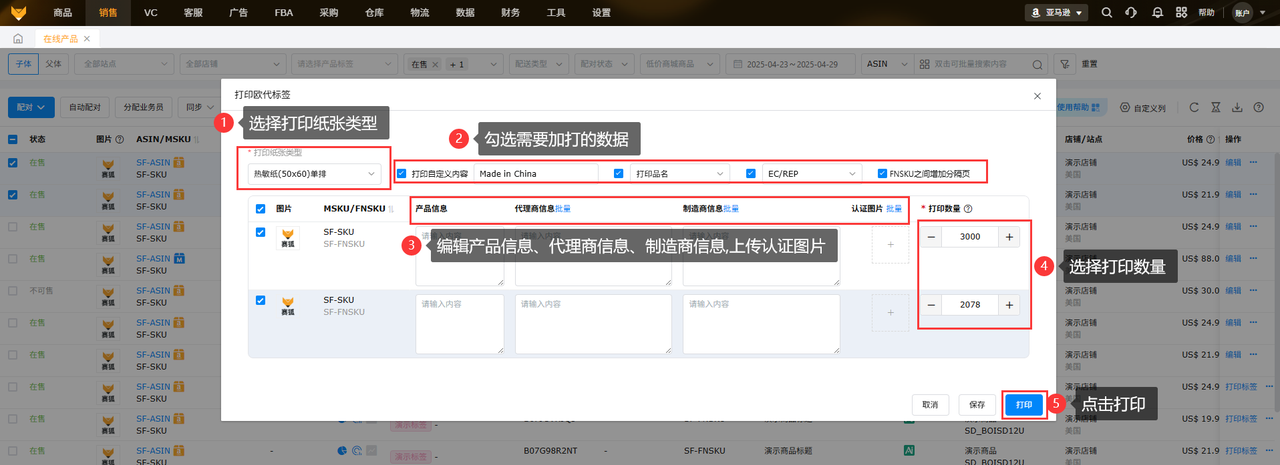Go to the home tab icon
This screenshot has width=1280, height=465.
(18, 38)
